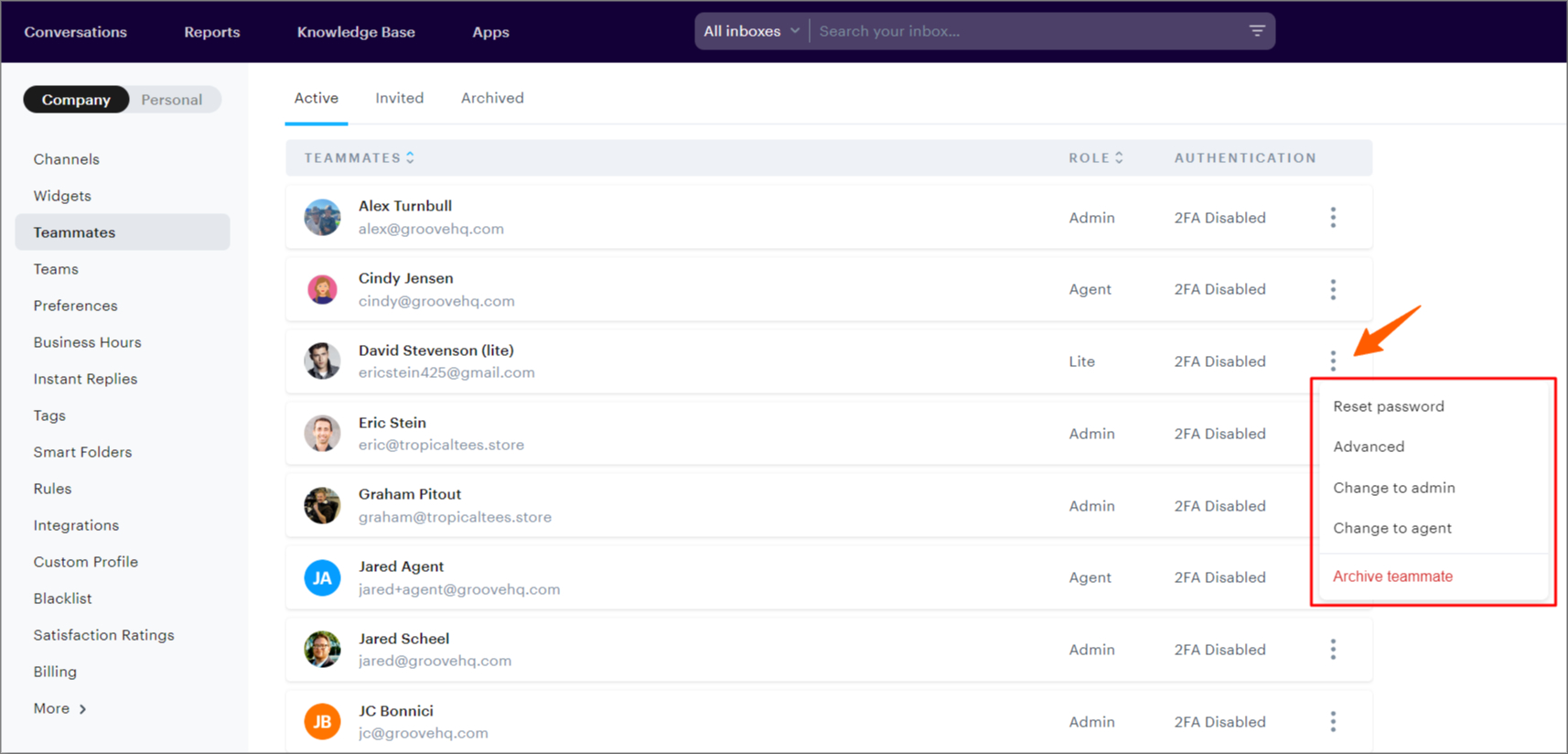This screenshot has height=754, width=1568.
Task: Switch to Company settings toggle
Action: (76, 100)
